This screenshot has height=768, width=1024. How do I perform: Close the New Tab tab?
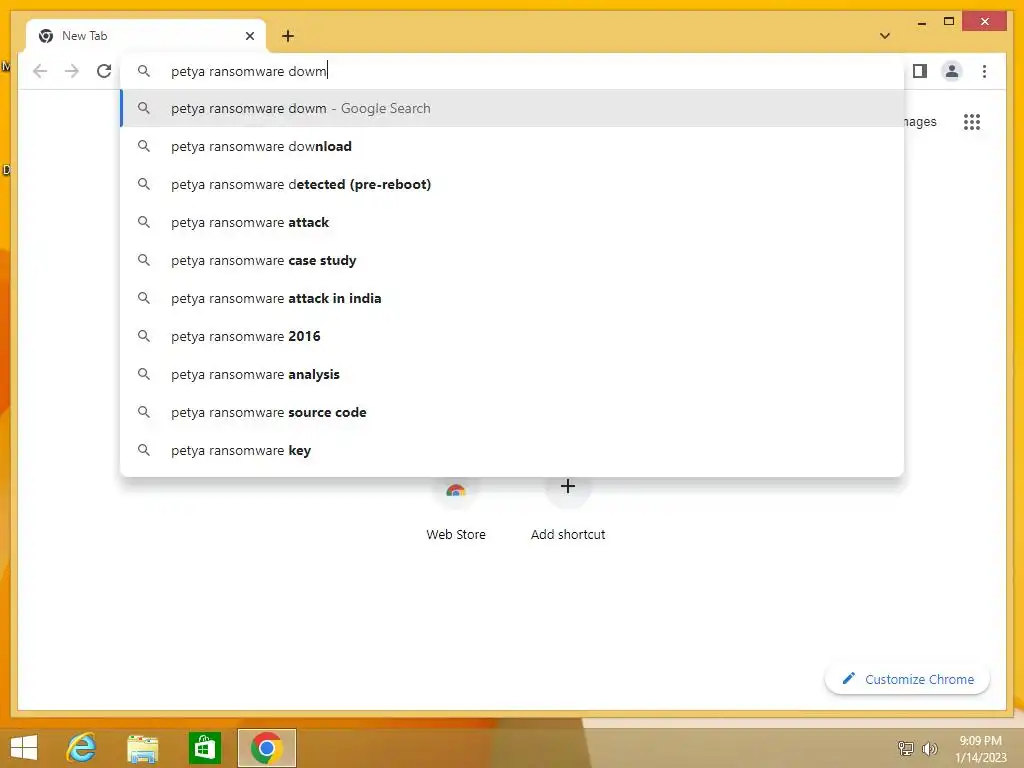[249, 36]
